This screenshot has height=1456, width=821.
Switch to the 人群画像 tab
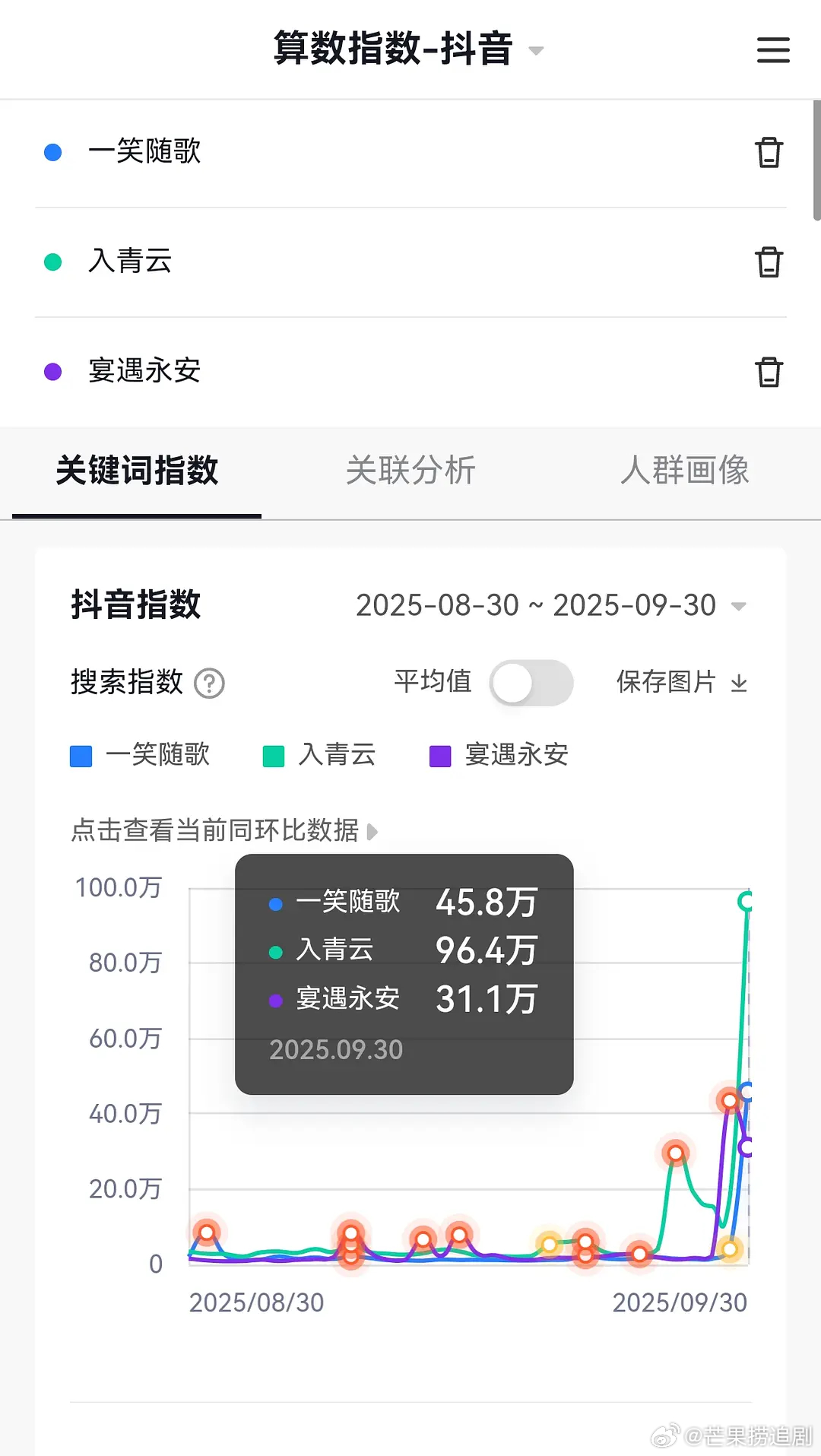point(685,471)
